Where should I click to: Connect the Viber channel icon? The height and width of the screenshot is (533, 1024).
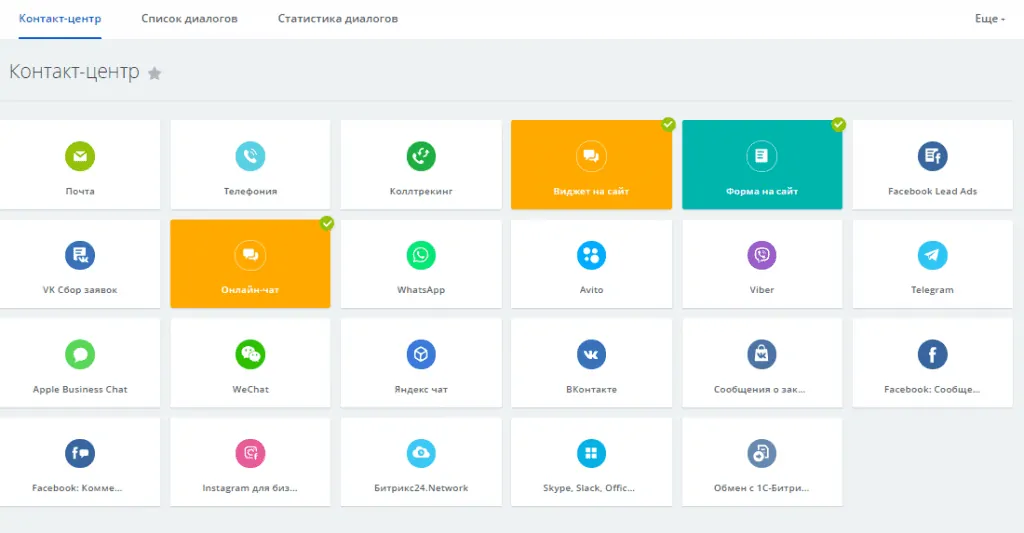click(x=761, y=255)
